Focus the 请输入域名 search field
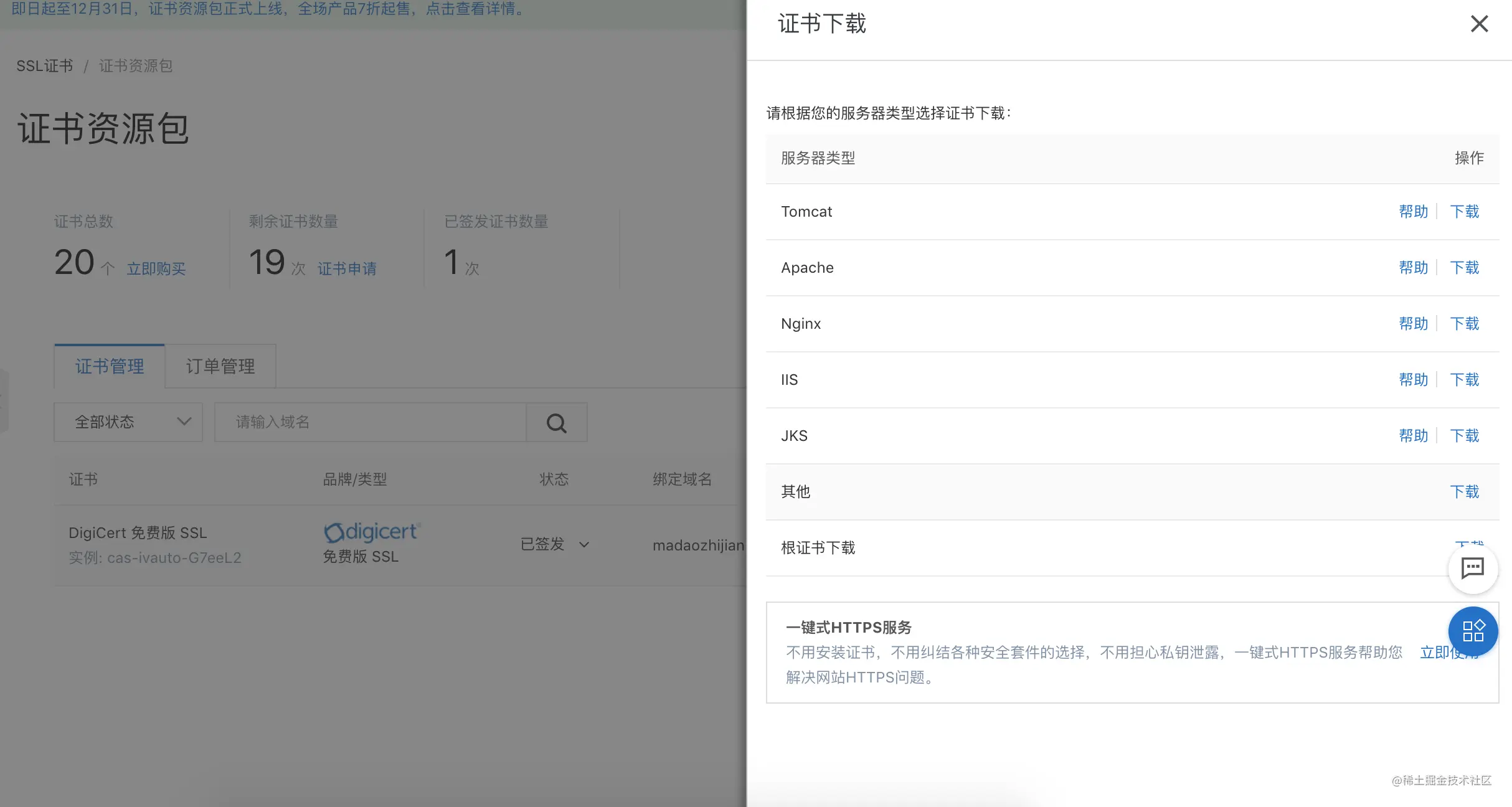1512x807 pixels. [371, 422]
